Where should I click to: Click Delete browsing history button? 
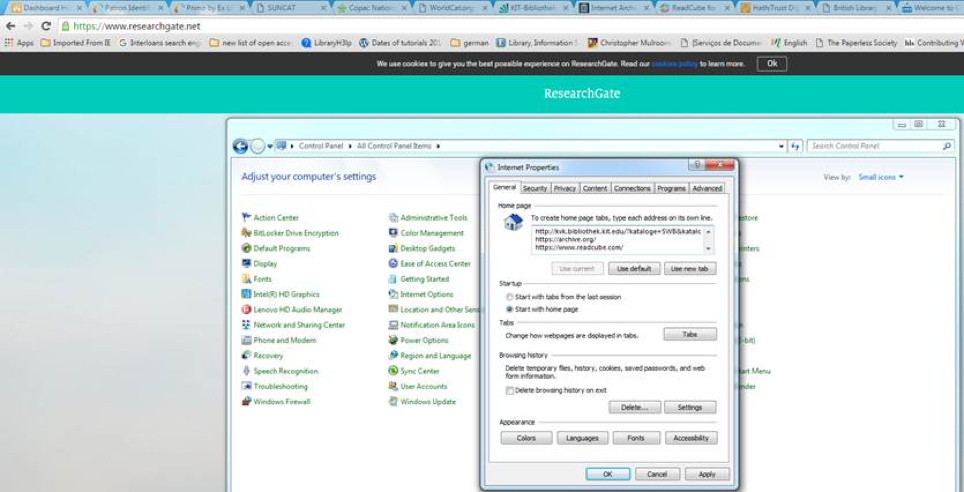pyautogui.click(x=634, y=407)
